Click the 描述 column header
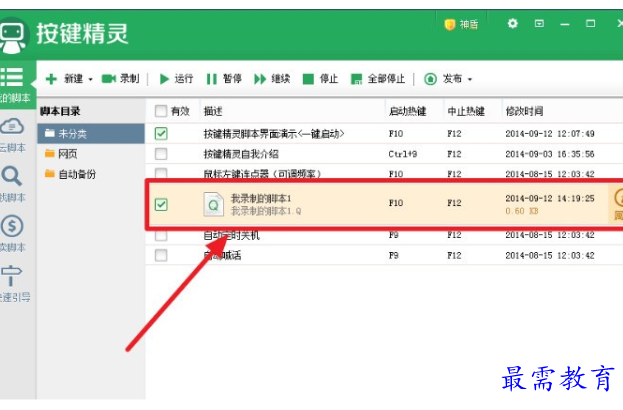Viewport: 623px width, 410px height. click(213, 111)
